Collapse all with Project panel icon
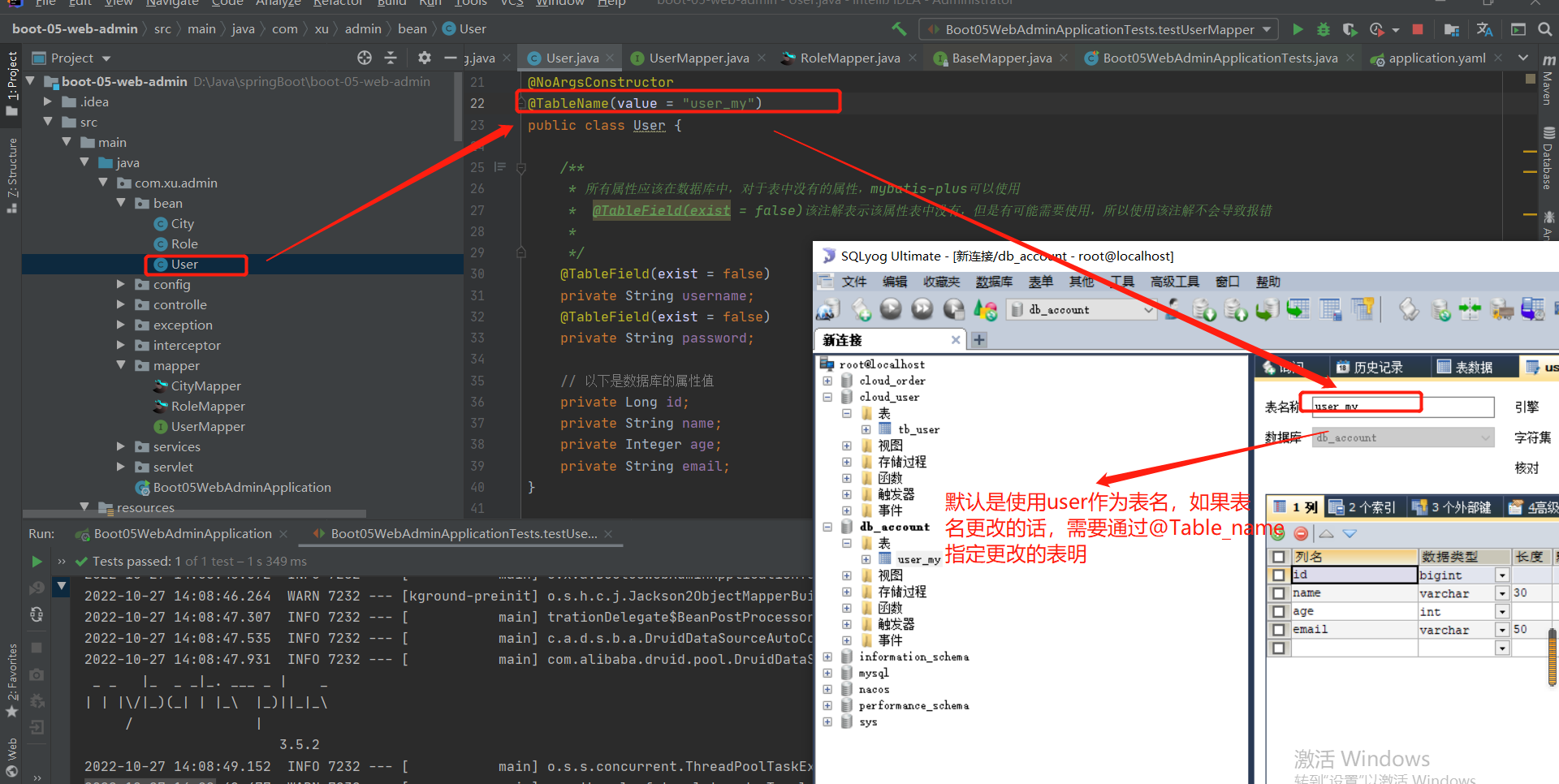Screen dimensions: 1559x784 tap(391, 58)
